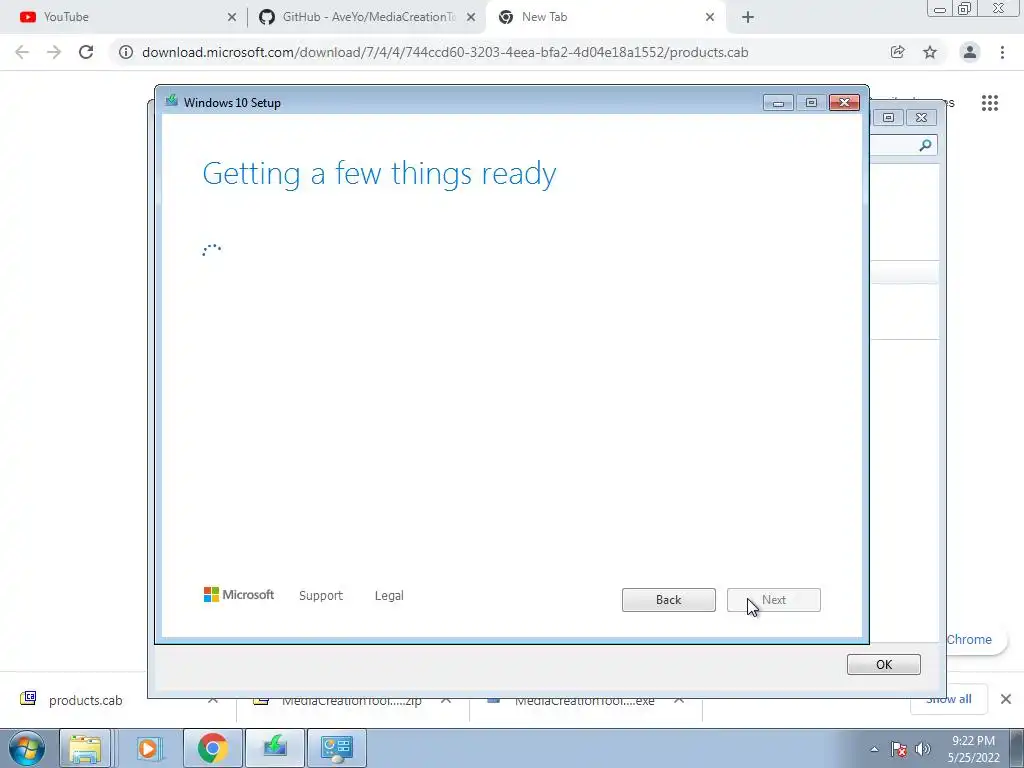
Task: Open the Windows Start menu
Action: (27, 748)
